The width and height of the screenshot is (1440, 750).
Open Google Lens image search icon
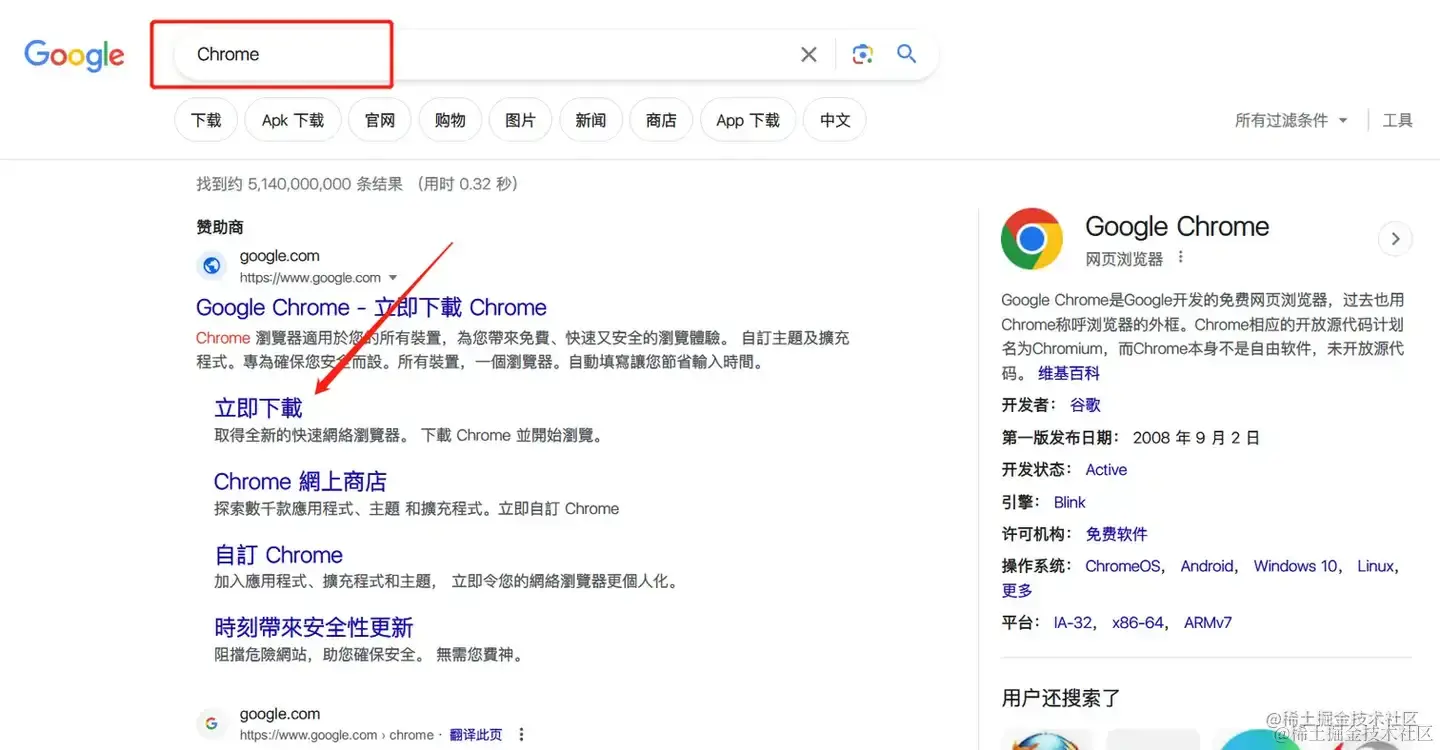862,54
